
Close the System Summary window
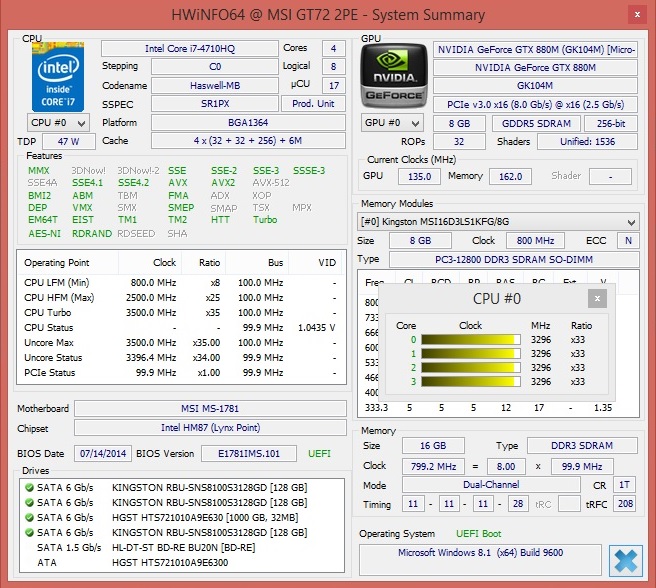click(x=637, y=15)
